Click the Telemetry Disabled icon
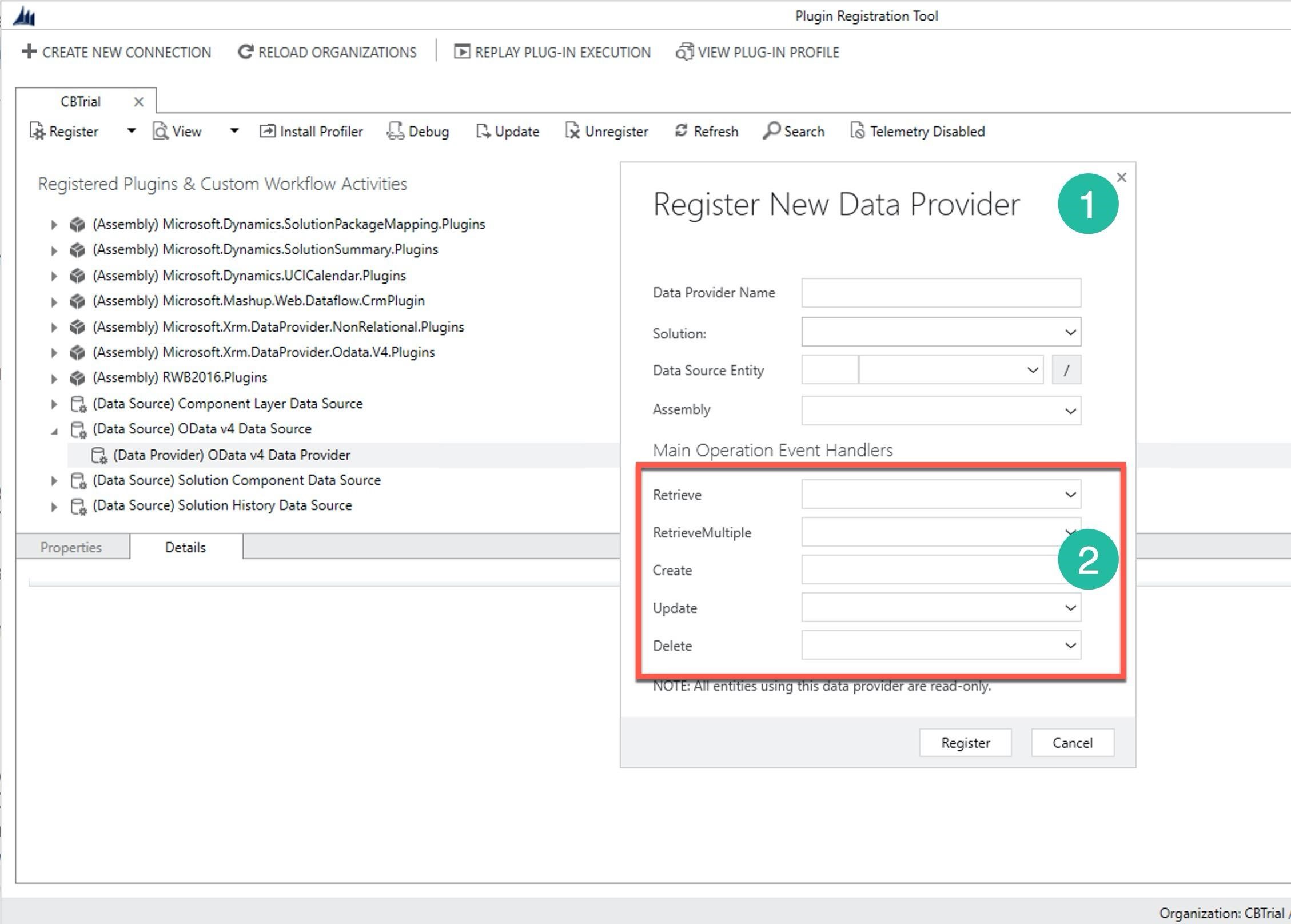 [857, 131]
